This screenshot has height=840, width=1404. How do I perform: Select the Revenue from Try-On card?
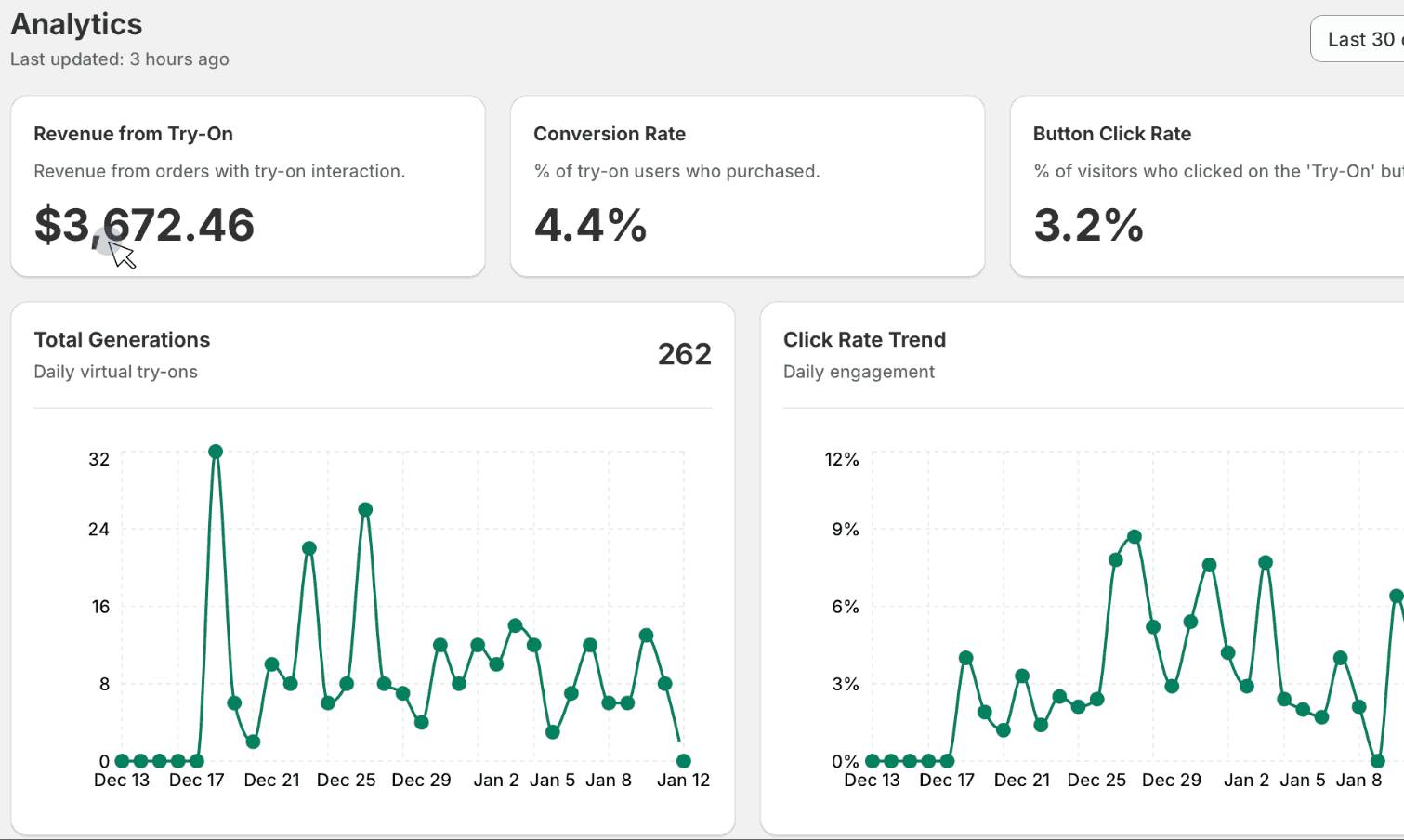(246, 186)
